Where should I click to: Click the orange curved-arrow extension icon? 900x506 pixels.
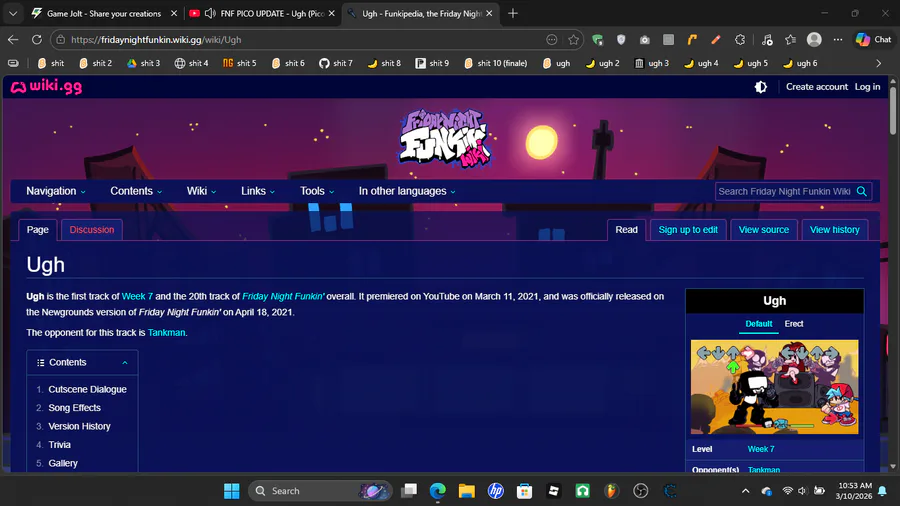[x=692, y=40]
